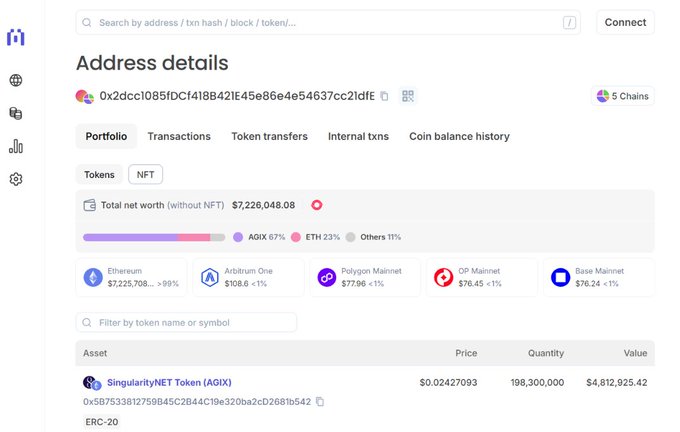The image size is (680, 432).
Task: Click the total net worth $7,226,048.08
Action: (263, 205)
